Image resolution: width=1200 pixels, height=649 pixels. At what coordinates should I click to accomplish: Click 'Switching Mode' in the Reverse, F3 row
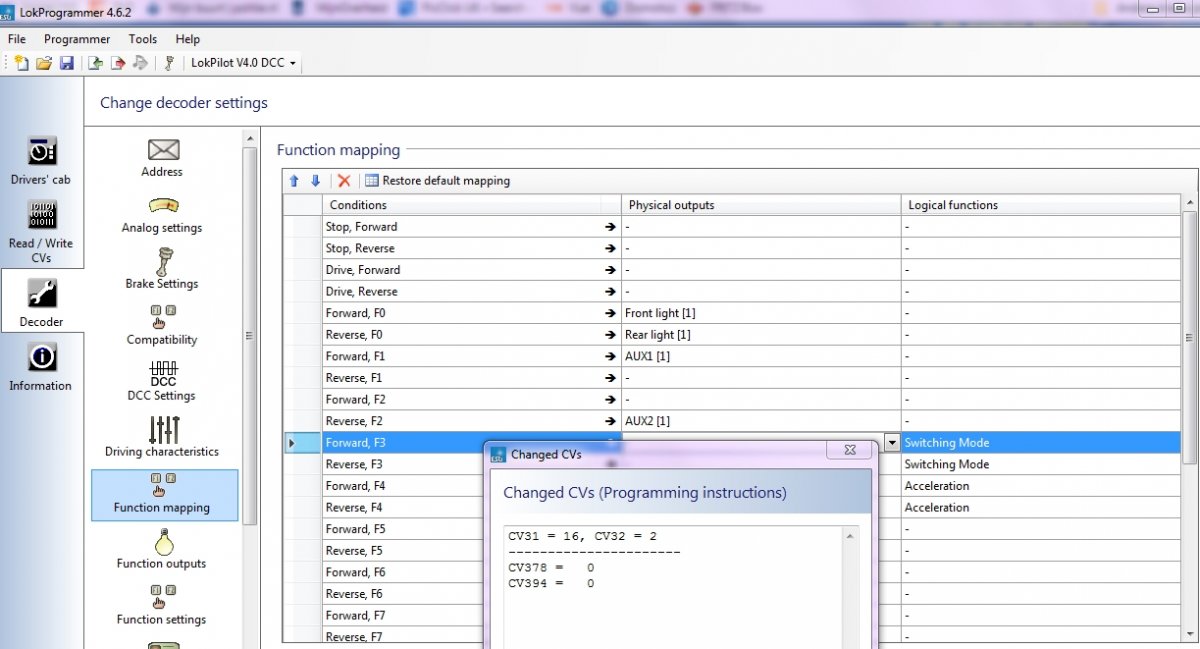coord(946,465)
